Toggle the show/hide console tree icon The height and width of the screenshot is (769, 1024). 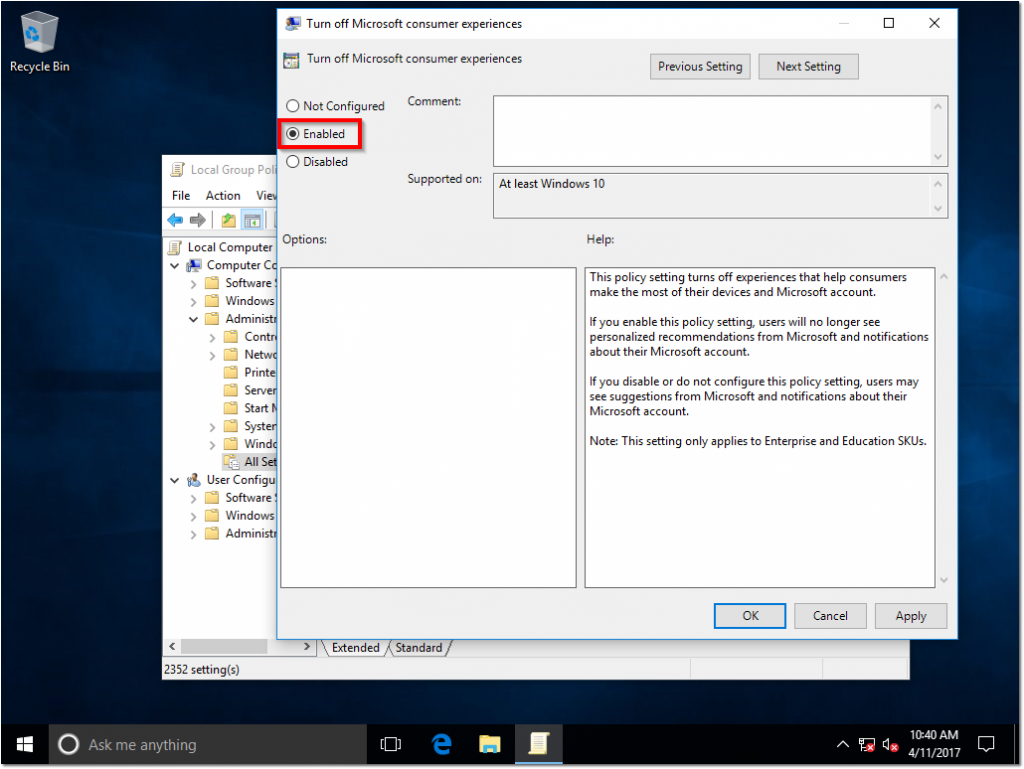[252, 220]
